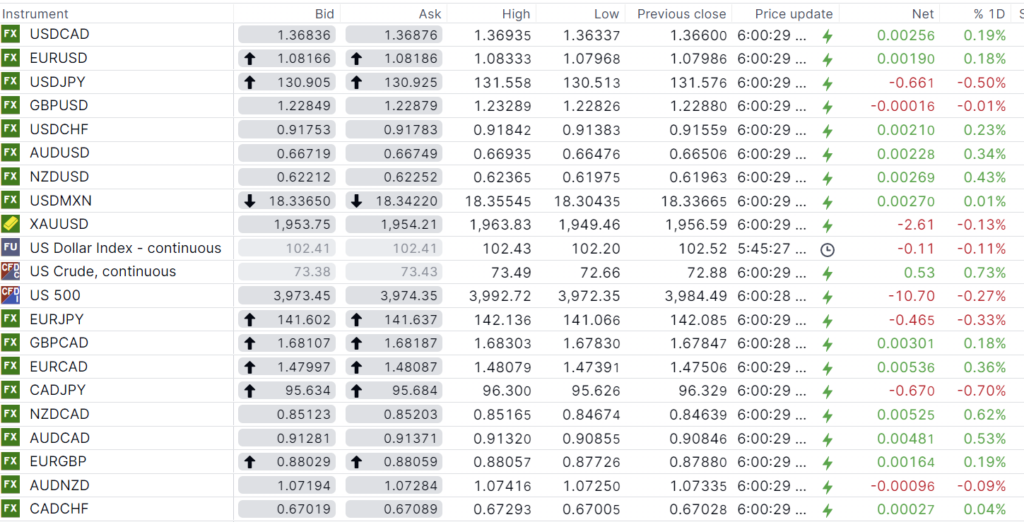
Task: Sort by the Instrument column header
Action: pos(36,14)
